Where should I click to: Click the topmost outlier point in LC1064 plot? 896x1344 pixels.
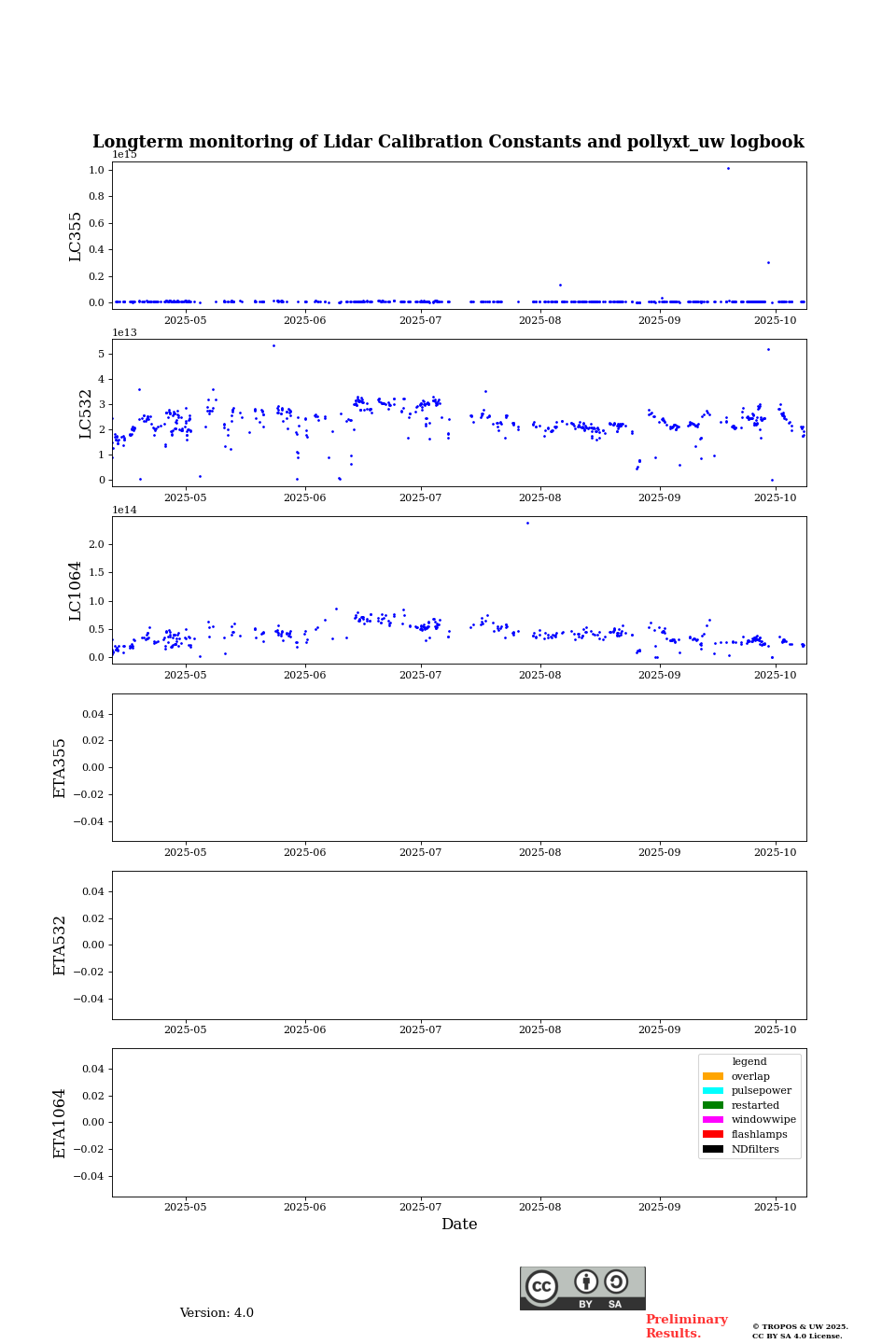pyautogui.click(x=527, y=523)
